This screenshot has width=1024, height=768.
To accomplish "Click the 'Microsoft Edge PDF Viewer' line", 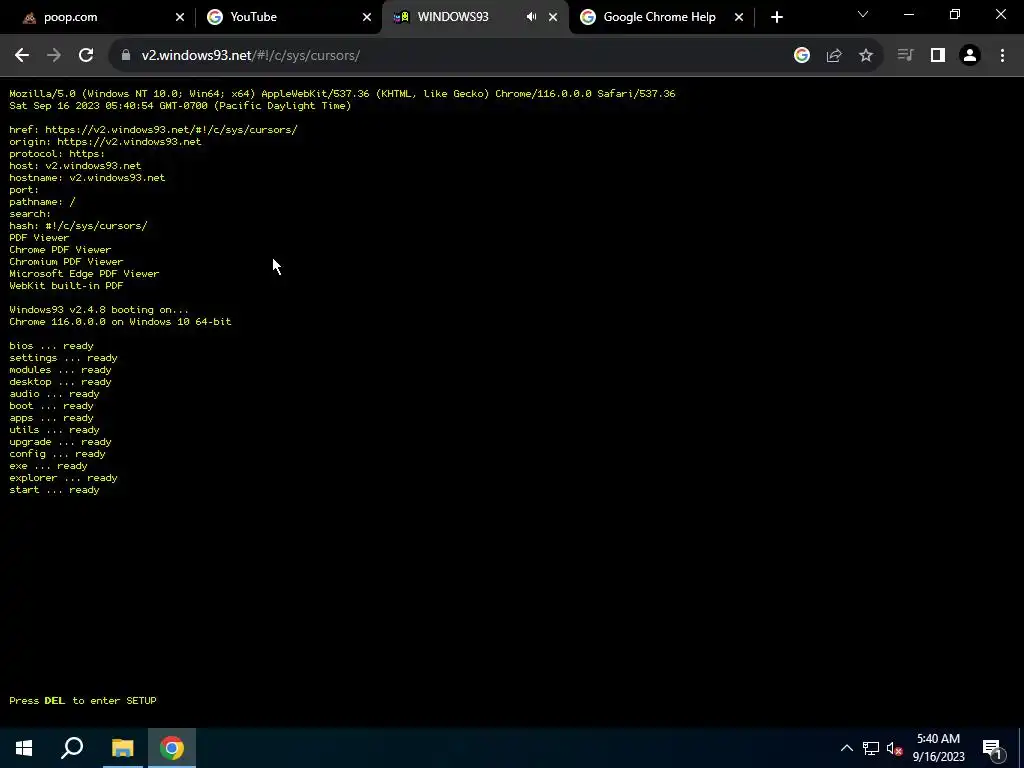I will (84, 274).
